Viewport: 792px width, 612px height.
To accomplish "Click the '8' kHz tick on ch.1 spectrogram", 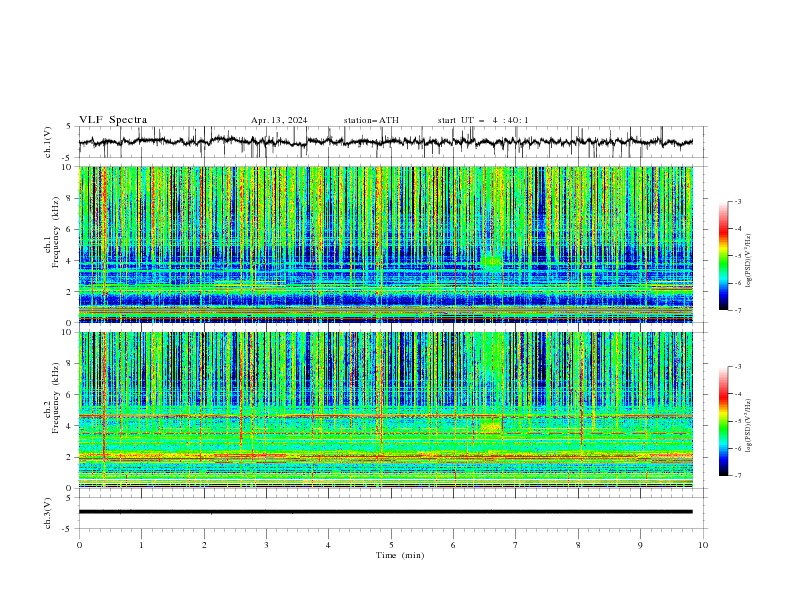I will click(x=69, y=198).
